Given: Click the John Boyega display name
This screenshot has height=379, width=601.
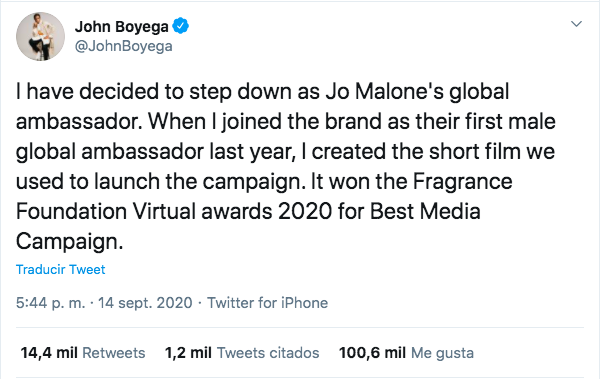Looking at the screenshot, I should [x=122, y=26].
